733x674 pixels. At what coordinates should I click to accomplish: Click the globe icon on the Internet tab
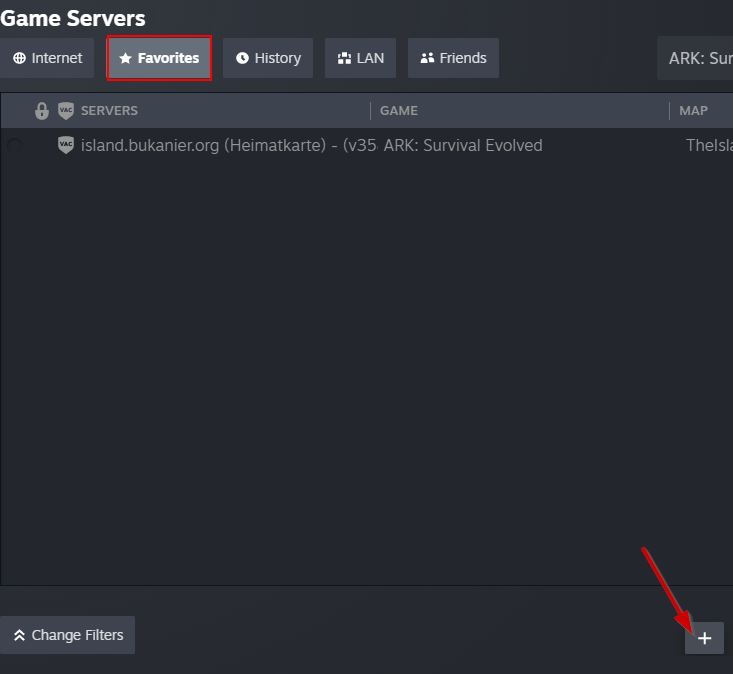[19, 58]
